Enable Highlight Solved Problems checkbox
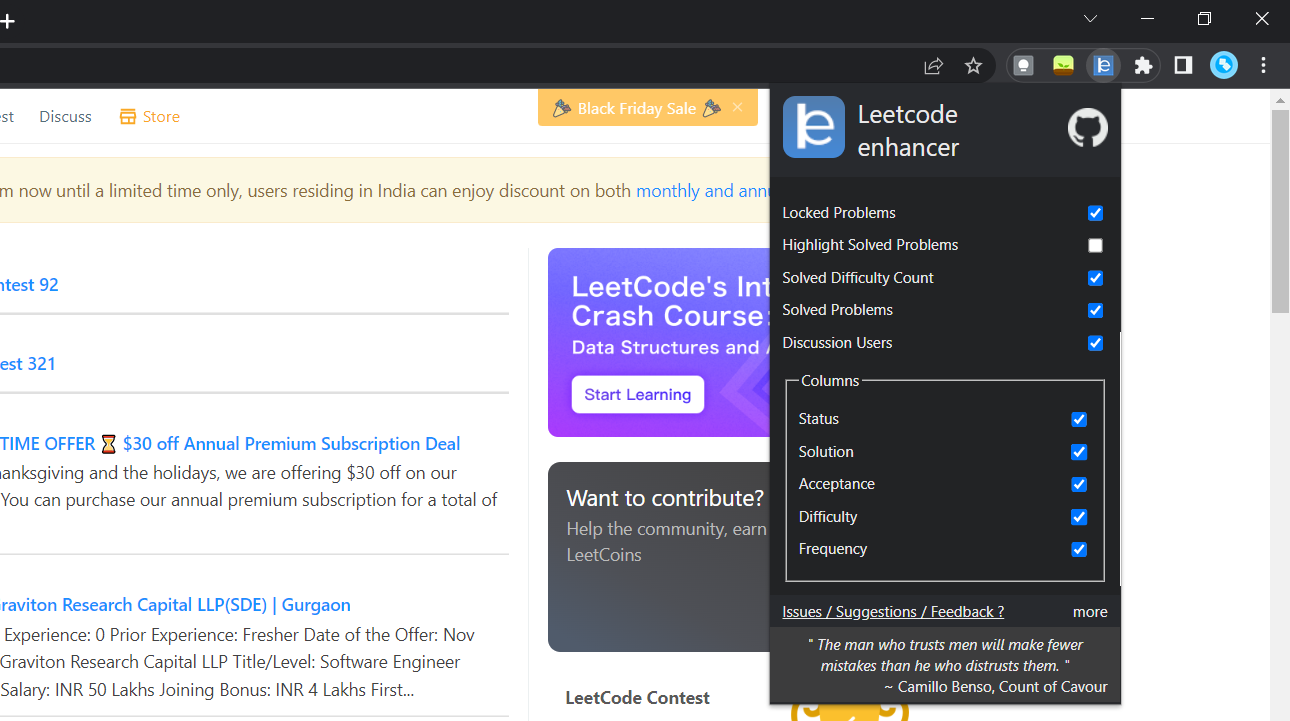Screen dimensions: 1290x721 tap(1095, 245)
